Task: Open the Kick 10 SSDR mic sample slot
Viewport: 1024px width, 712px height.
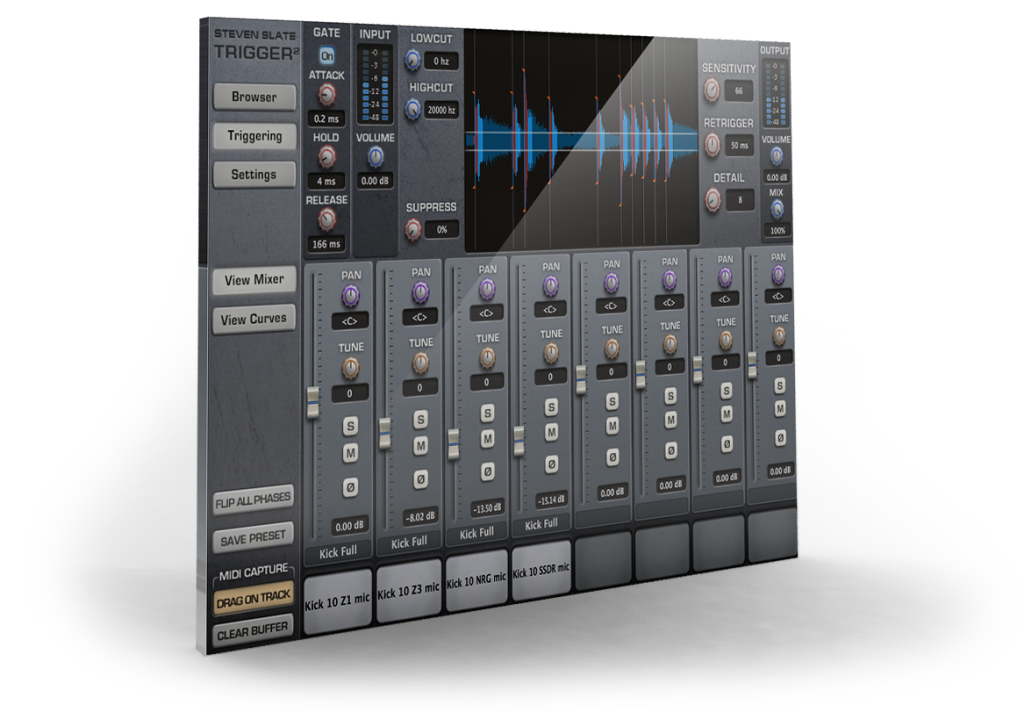Action: coord(541,574)
